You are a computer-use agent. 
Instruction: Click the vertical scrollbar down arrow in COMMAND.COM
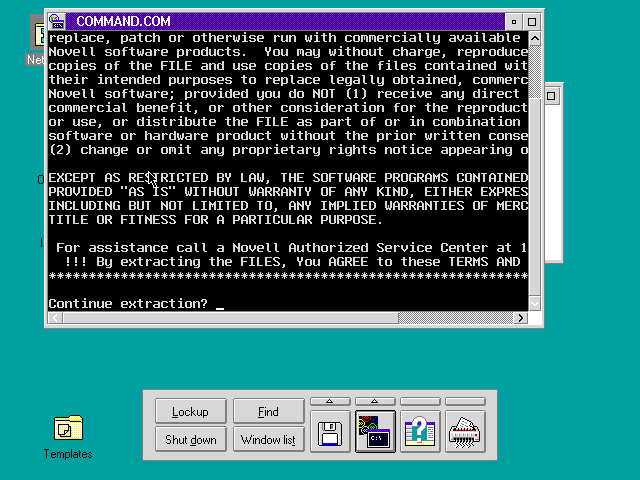point(535,304)
